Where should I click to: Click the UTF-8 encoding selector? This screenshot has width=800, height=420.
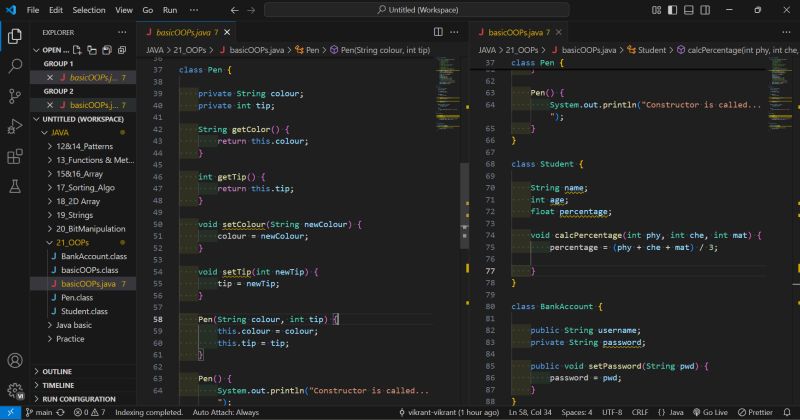612,412
